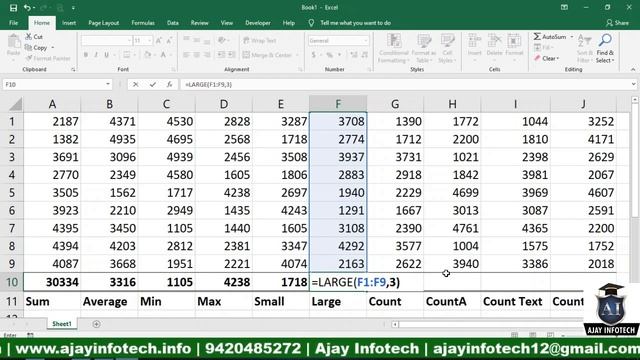Open Find & Select magnifier

click(x=605, y=40)
